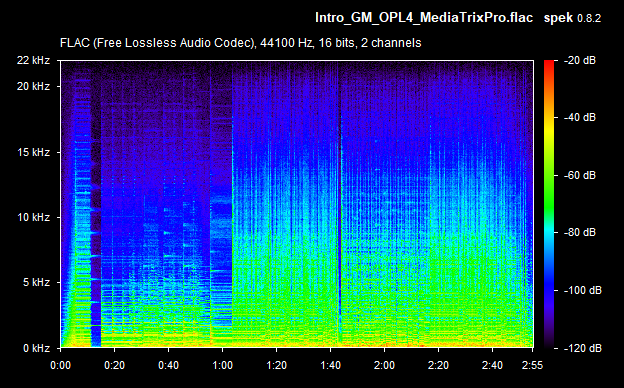Screen dimensions: 624x388
Task: Select the 5 kHz frequency axis label
Action: click(36, 283)
